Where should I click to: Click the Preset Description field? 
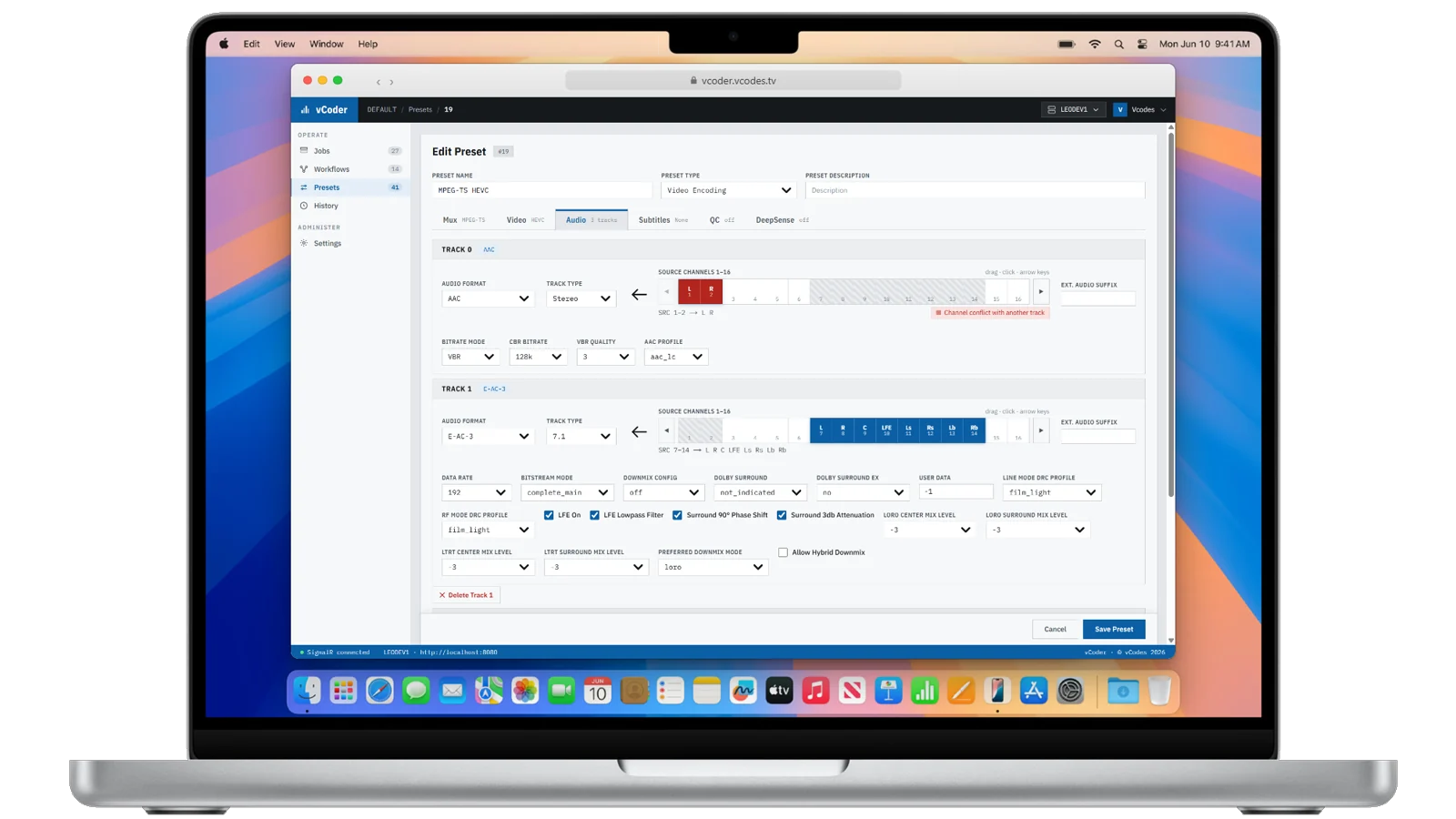tap(975, 190)
